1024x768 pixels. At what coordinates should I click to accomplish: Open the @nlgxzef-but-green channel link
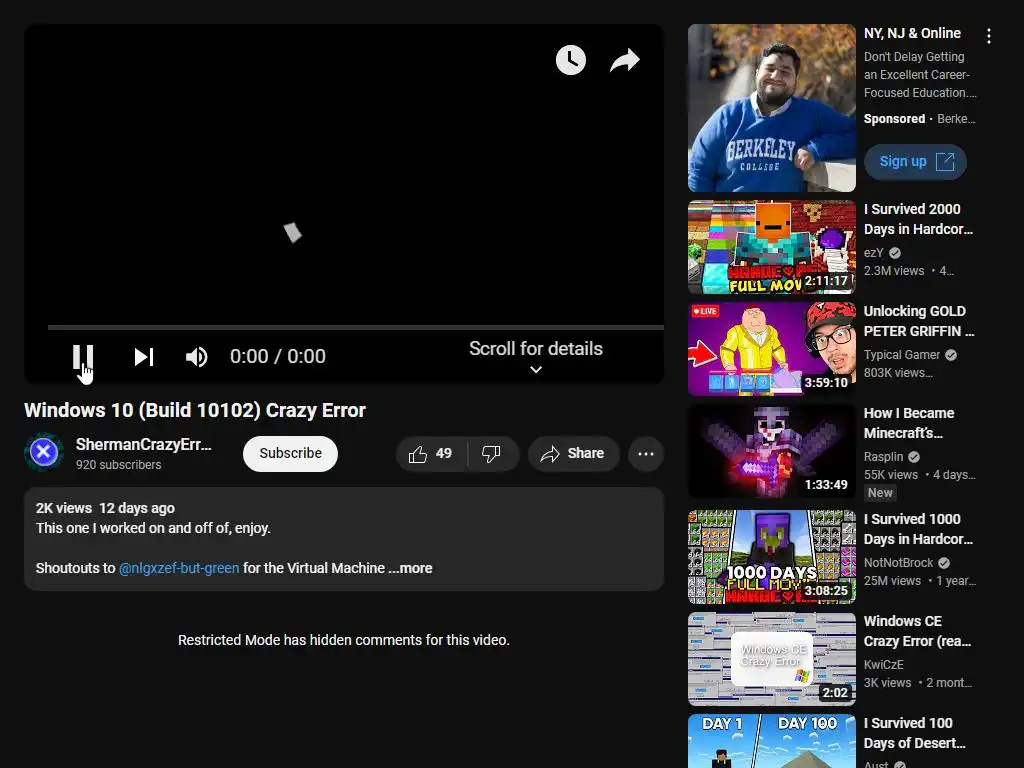click(179, 568)
